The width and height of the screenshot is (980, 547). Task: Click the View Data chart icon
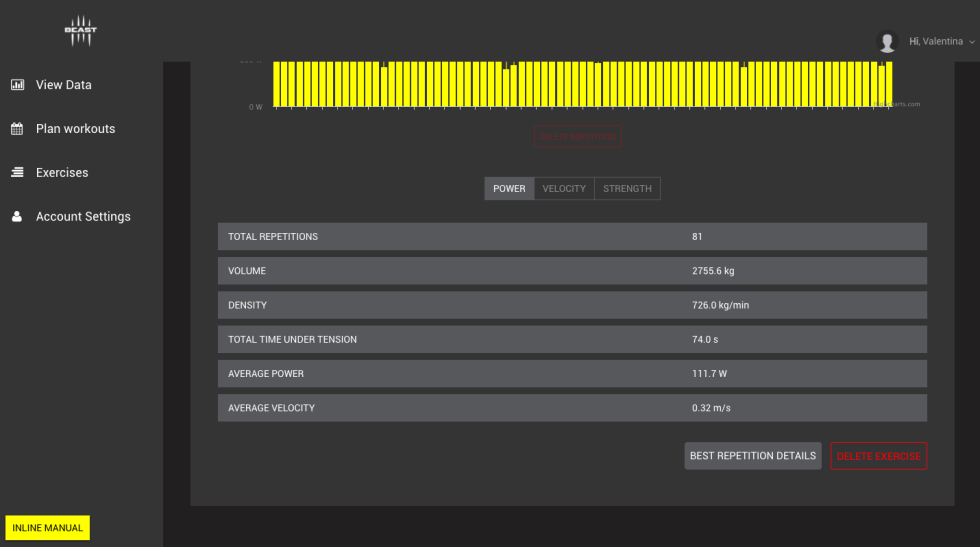pos(17,85)
